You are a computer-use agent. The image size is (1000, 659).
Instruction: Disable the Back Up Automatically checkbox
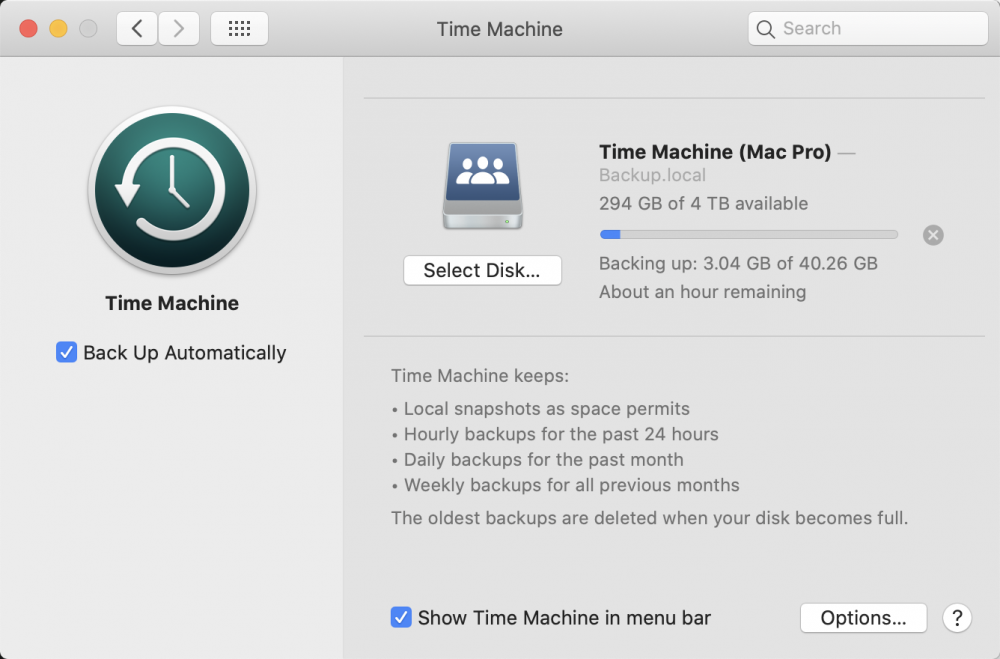(x=66, y=352)
